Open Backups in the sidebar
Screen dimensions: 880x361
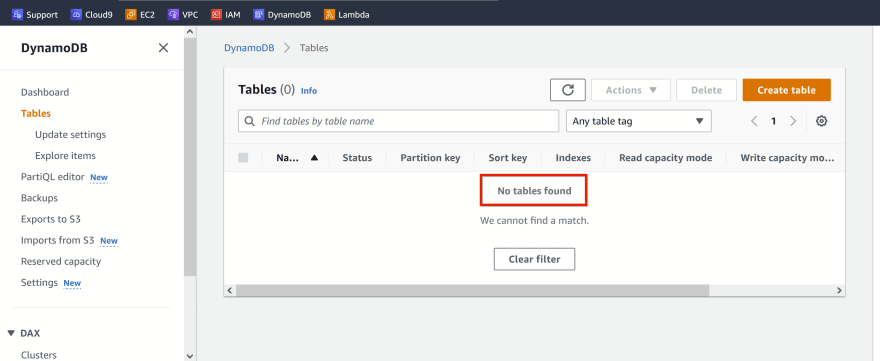coord(39,198)
